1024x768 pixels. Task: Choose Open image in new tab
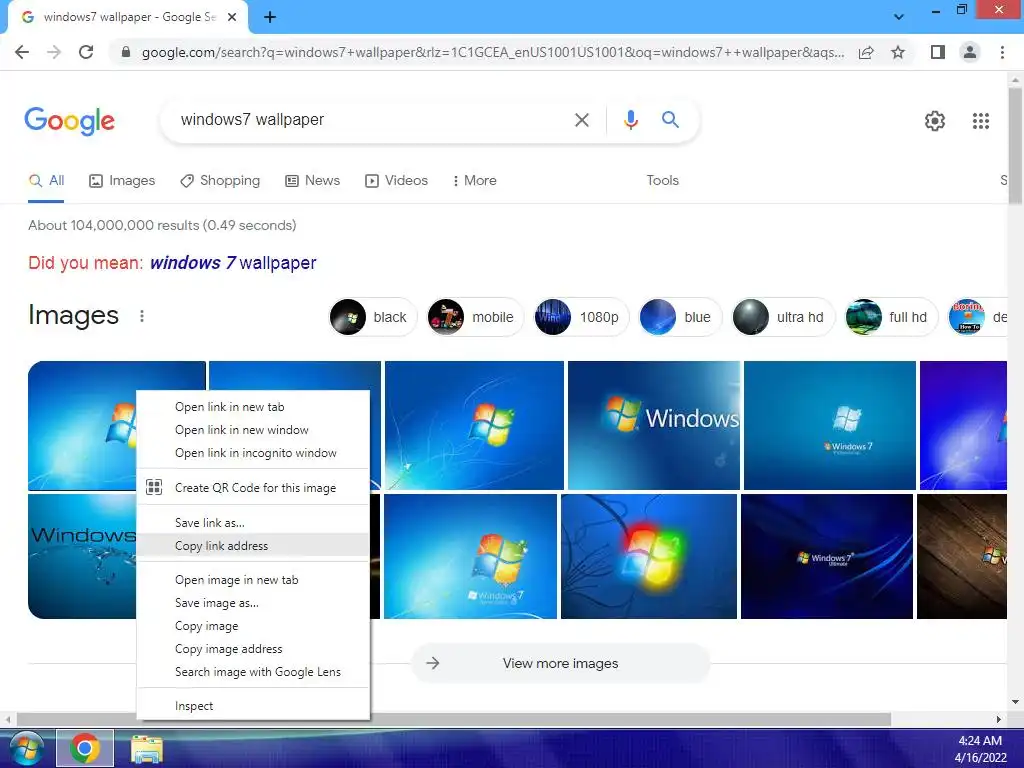[253, 579]
